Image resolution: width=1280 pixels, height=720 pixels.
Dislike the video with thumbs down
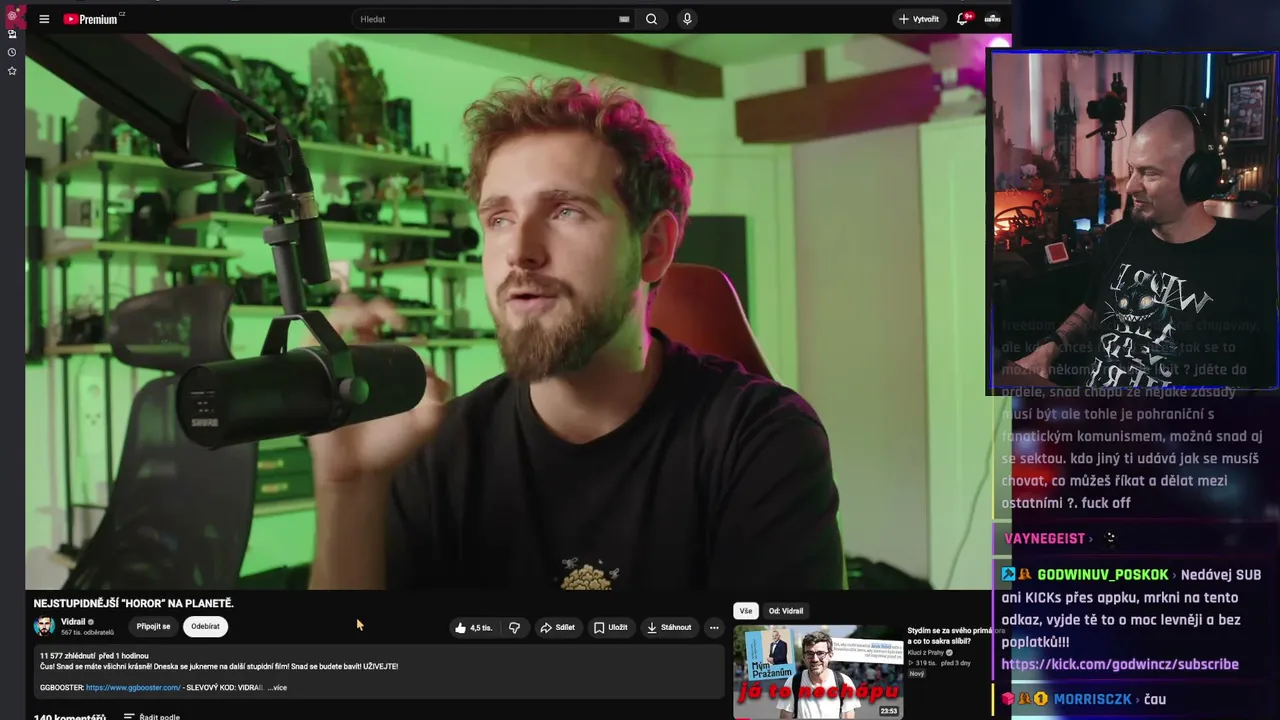click(514, 628)
